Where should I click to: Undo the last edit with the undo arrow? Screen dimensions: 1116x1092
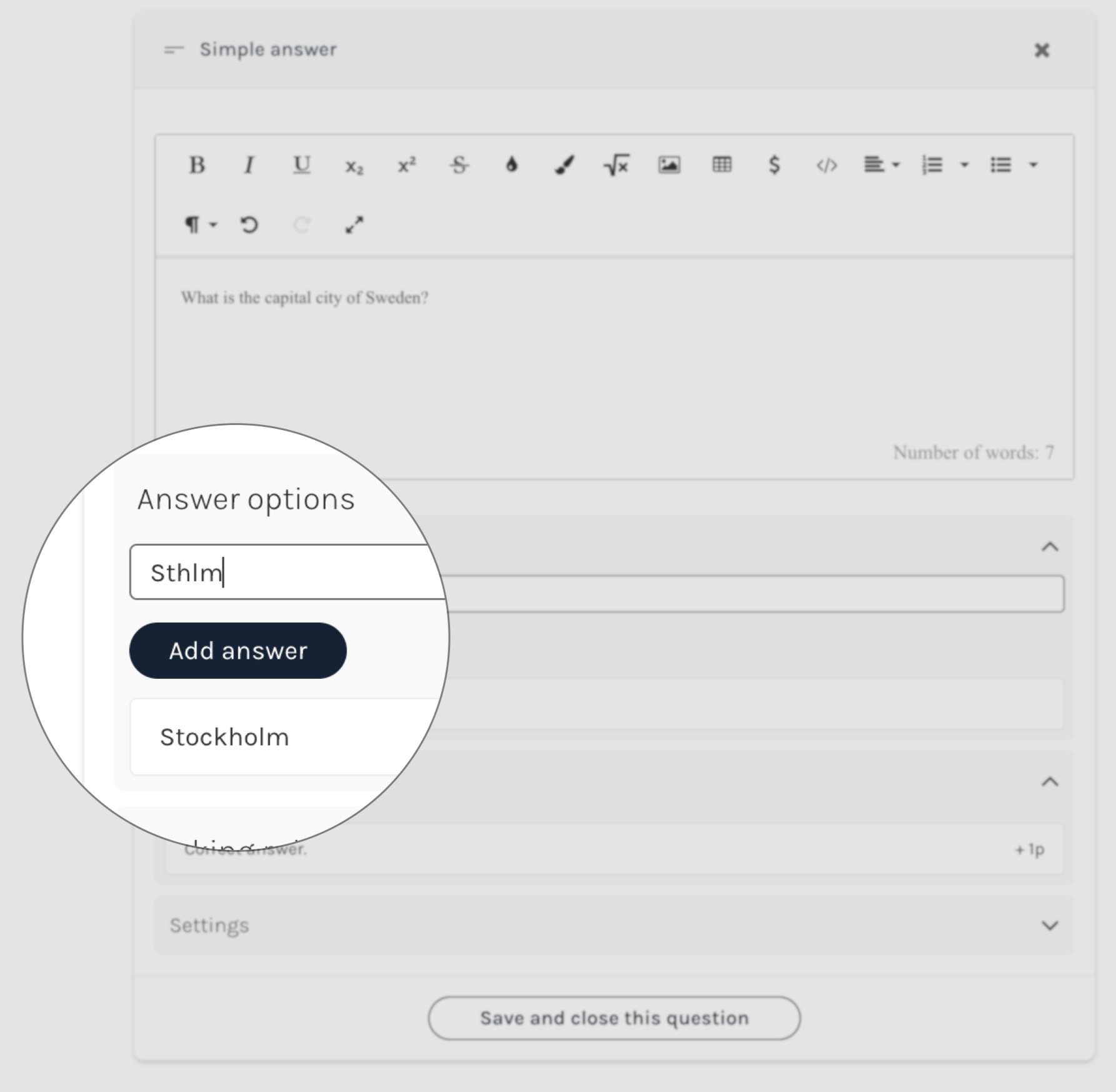(248, 225)
